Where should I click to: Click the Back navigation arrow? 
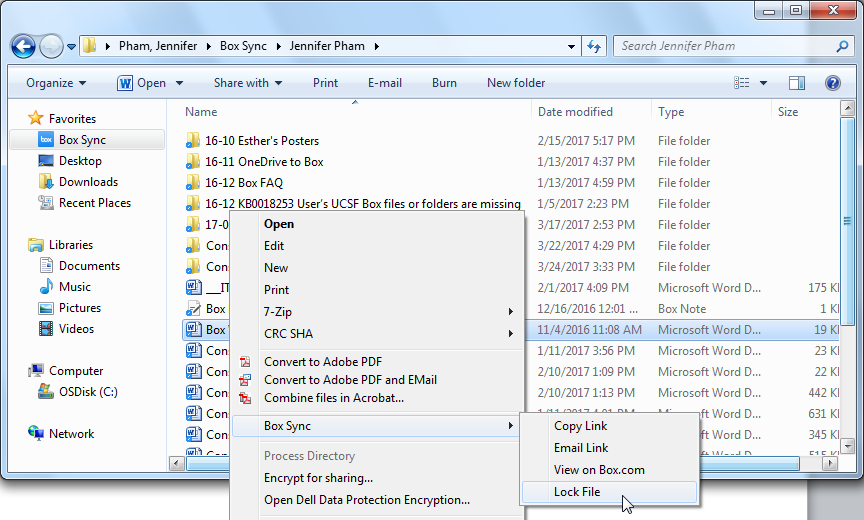(23, 46)
